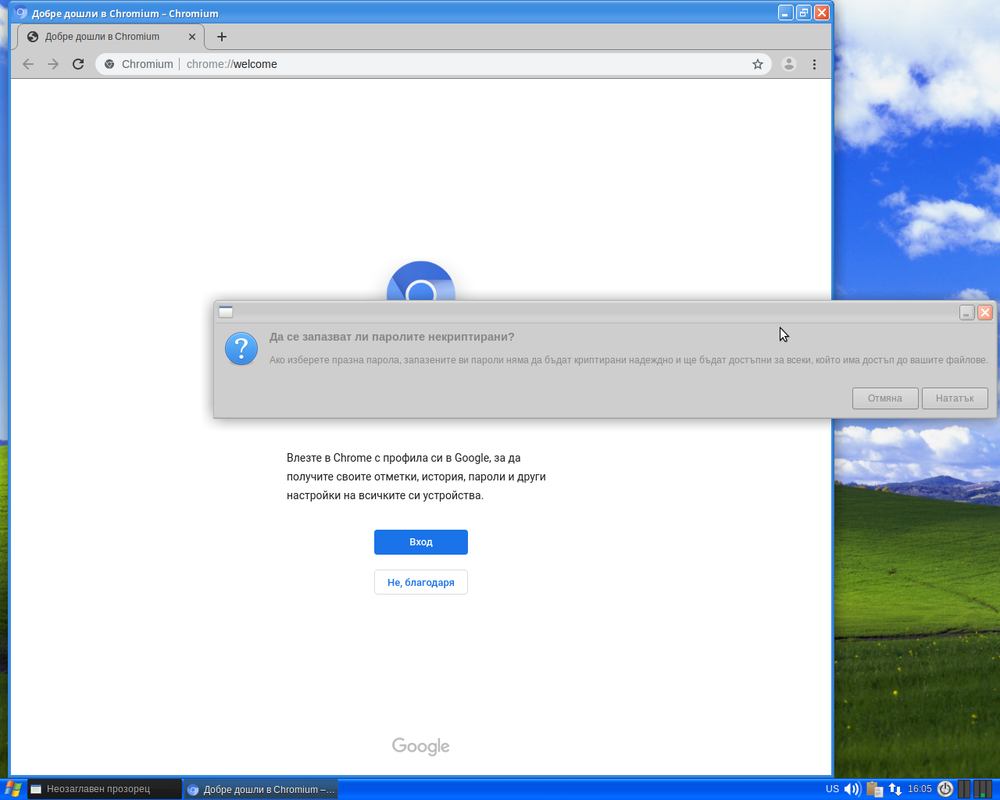Open the dialog's window menu icon
Viewport: 1000px width, 800px height.
coord(226,311)
